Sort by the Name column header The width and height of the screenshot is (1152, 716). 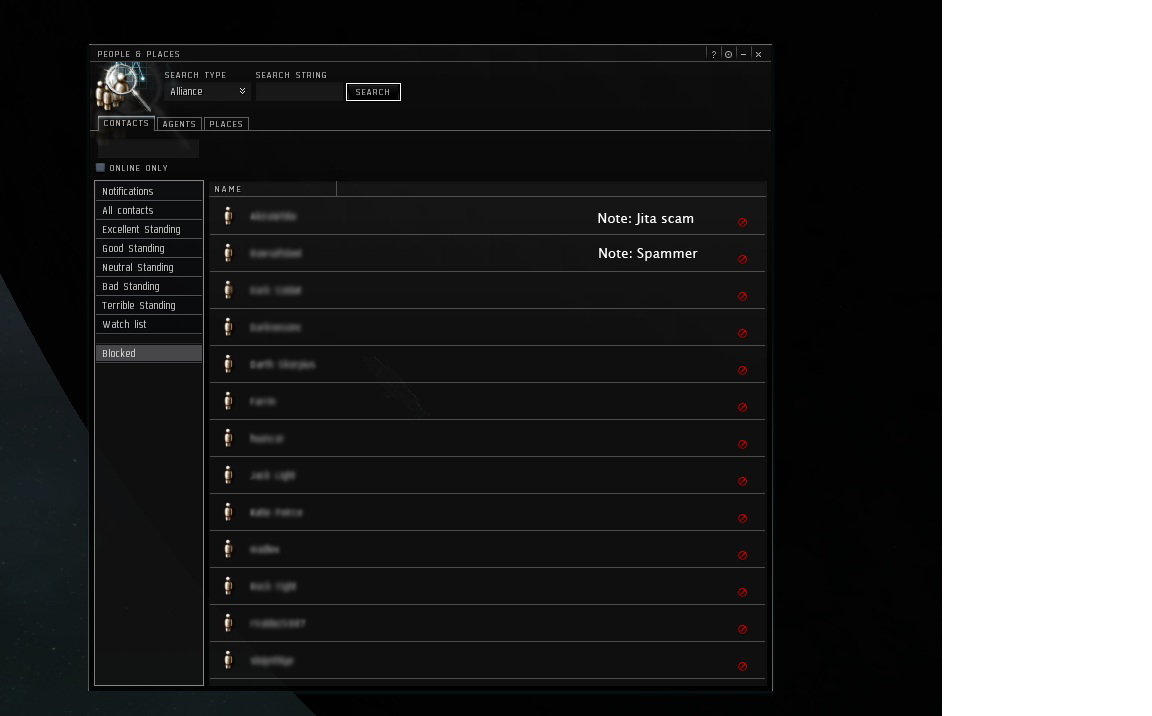273,189
